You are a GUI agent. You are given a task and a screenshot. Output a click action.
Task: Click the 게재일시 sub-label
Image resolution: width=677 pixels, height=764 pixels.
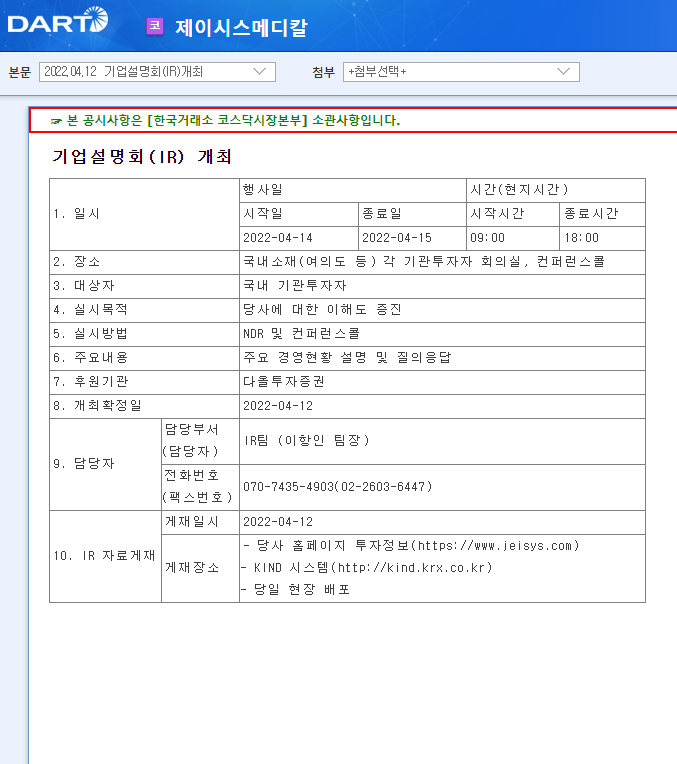200,522
